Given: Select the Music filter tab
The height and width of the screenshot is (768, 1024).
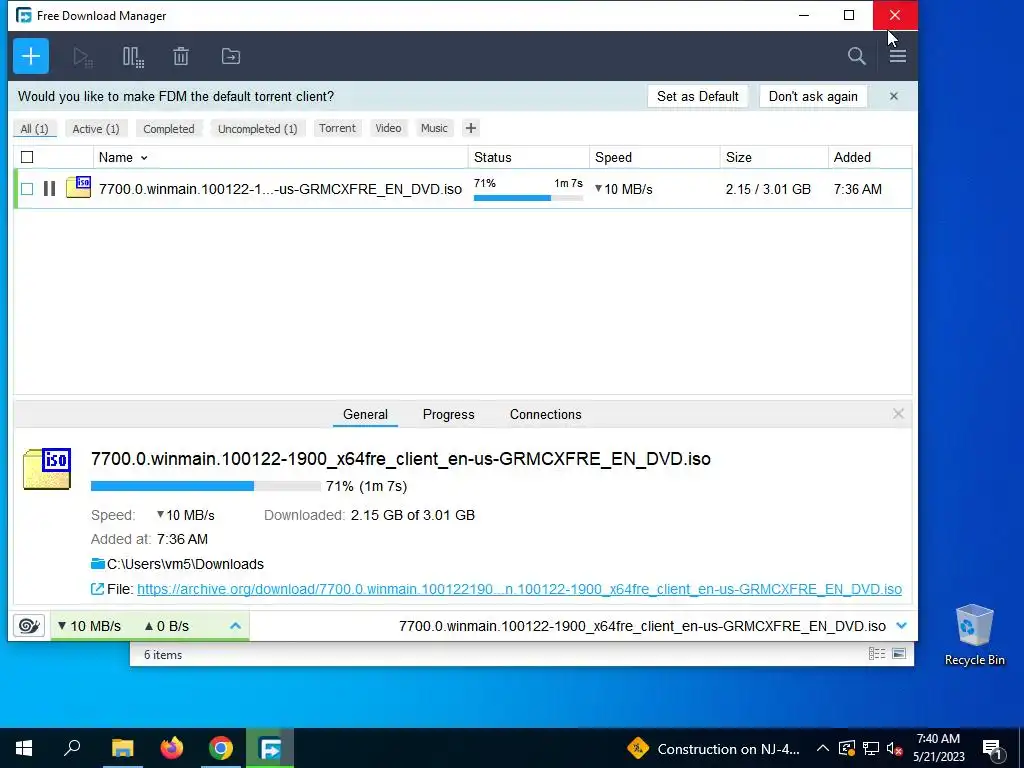Looking at the screenshot, I should [x=434, y=128].
